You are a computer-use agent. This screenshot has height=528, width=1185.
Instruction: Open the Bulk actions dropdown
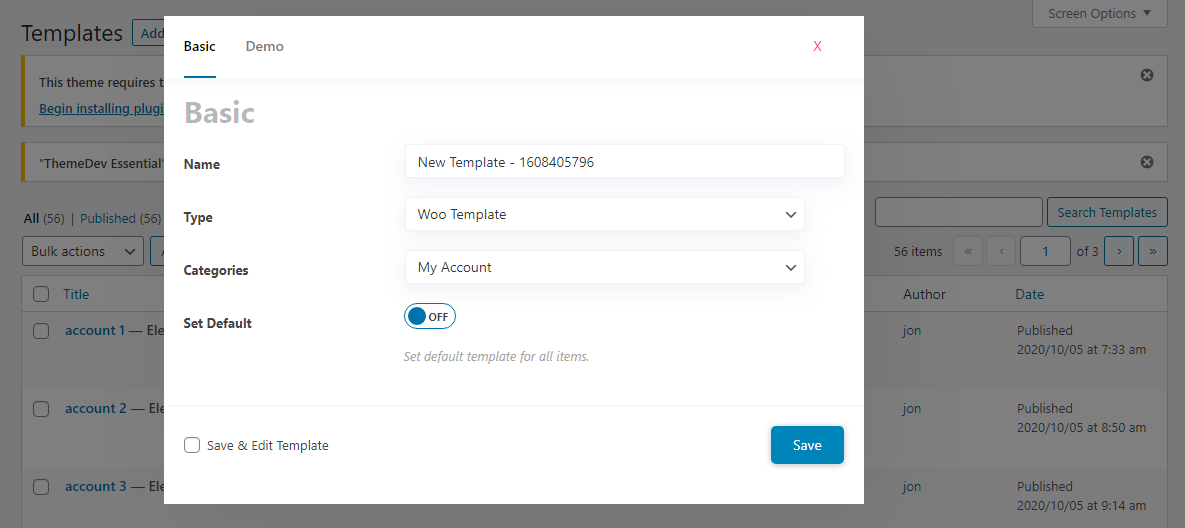pyautogui.click(x=83, y=252)
